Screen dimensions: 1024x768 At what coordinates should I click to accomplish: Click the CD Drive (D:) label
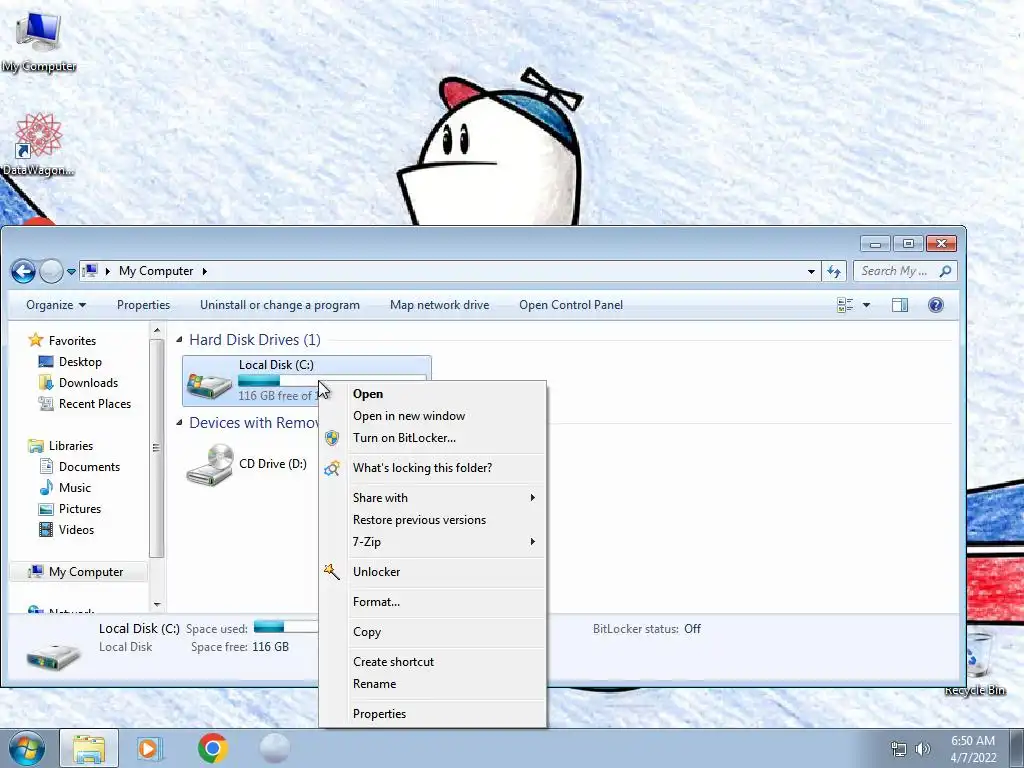272,464
